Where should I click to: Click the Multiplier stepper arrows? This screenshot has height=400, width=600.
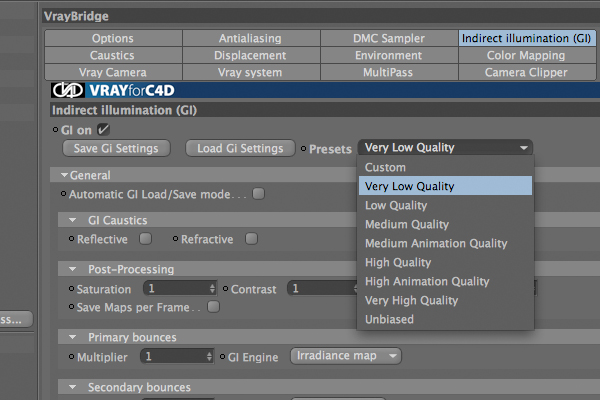209,357
